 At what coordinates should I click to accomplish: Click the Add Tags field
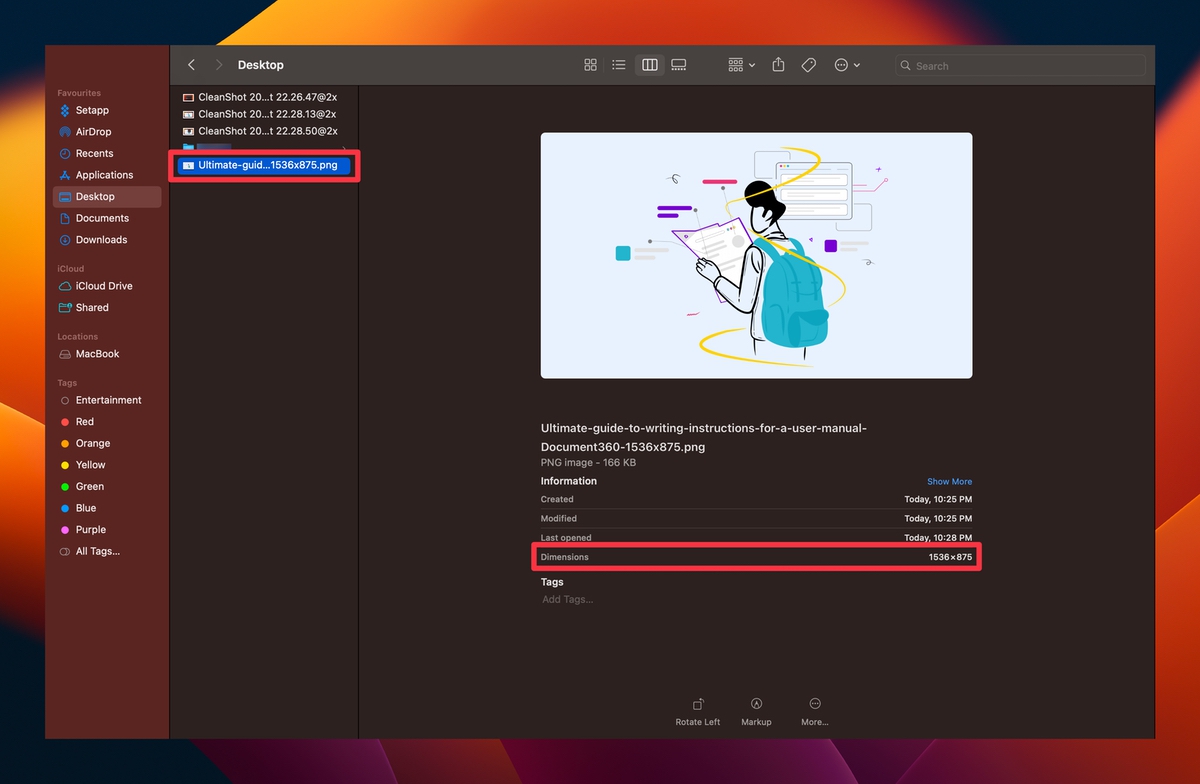click(x=567, y=599)
